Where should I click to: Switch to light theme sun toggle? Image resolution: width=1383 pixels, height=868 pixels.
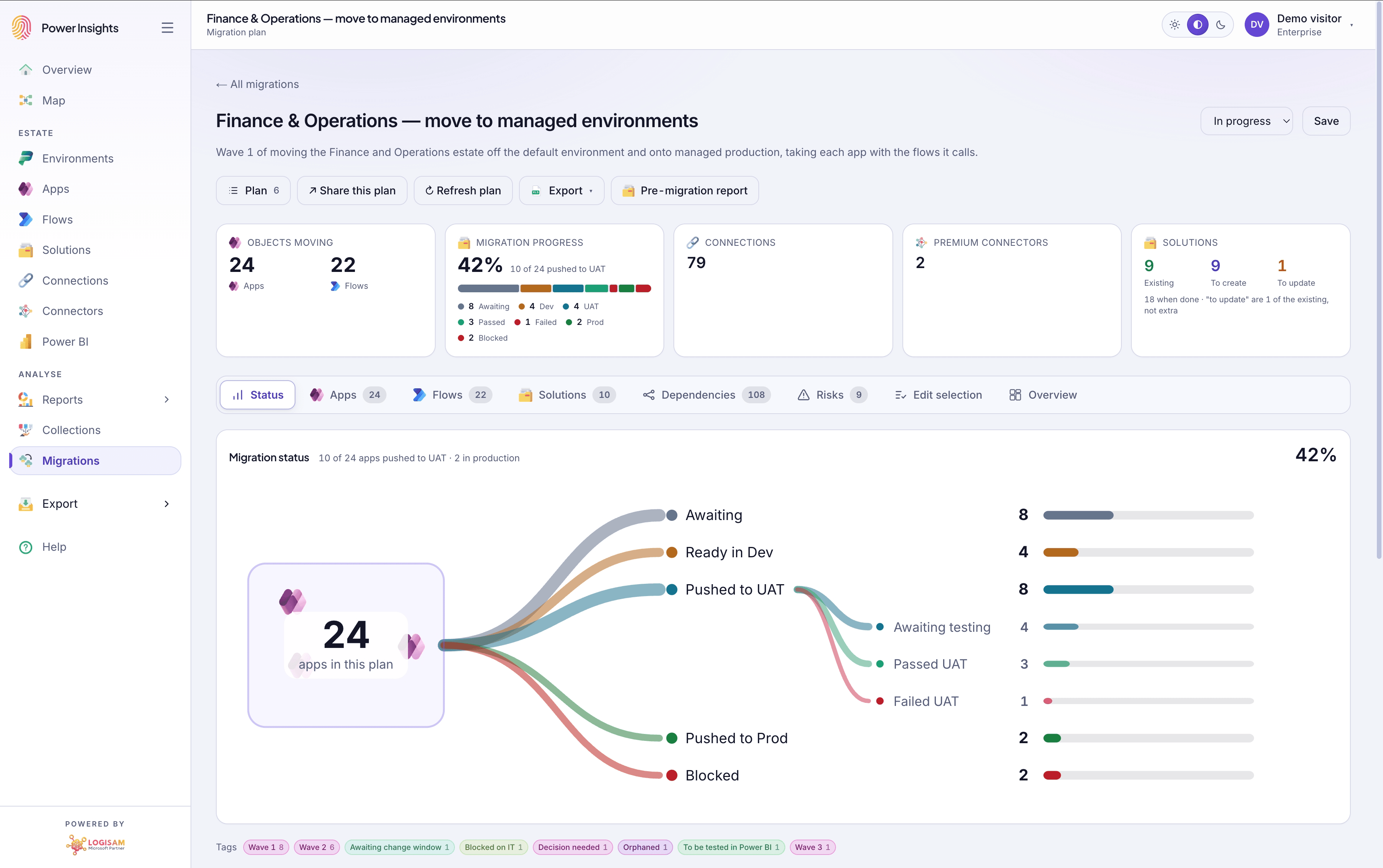[1175, 25]
